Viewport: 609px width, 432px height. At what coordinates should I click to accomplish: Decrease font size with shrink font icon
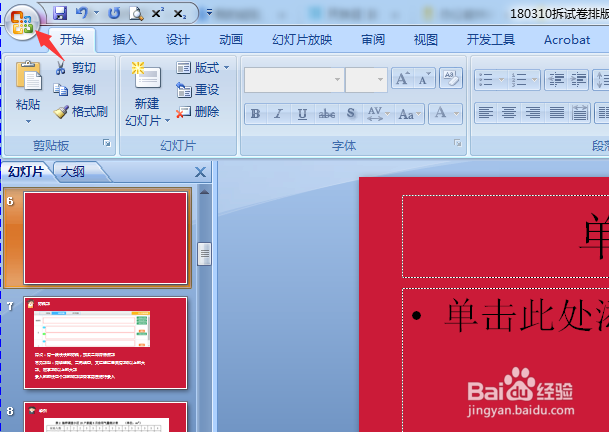point(424,78)
